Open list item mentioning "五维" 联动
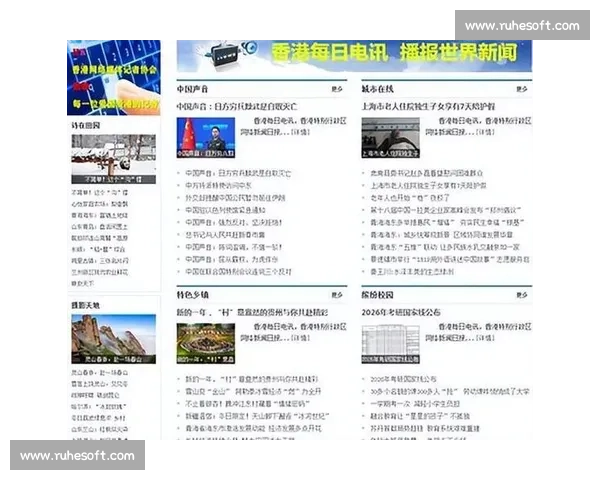600x480 pixels. (x=445, y=247)
